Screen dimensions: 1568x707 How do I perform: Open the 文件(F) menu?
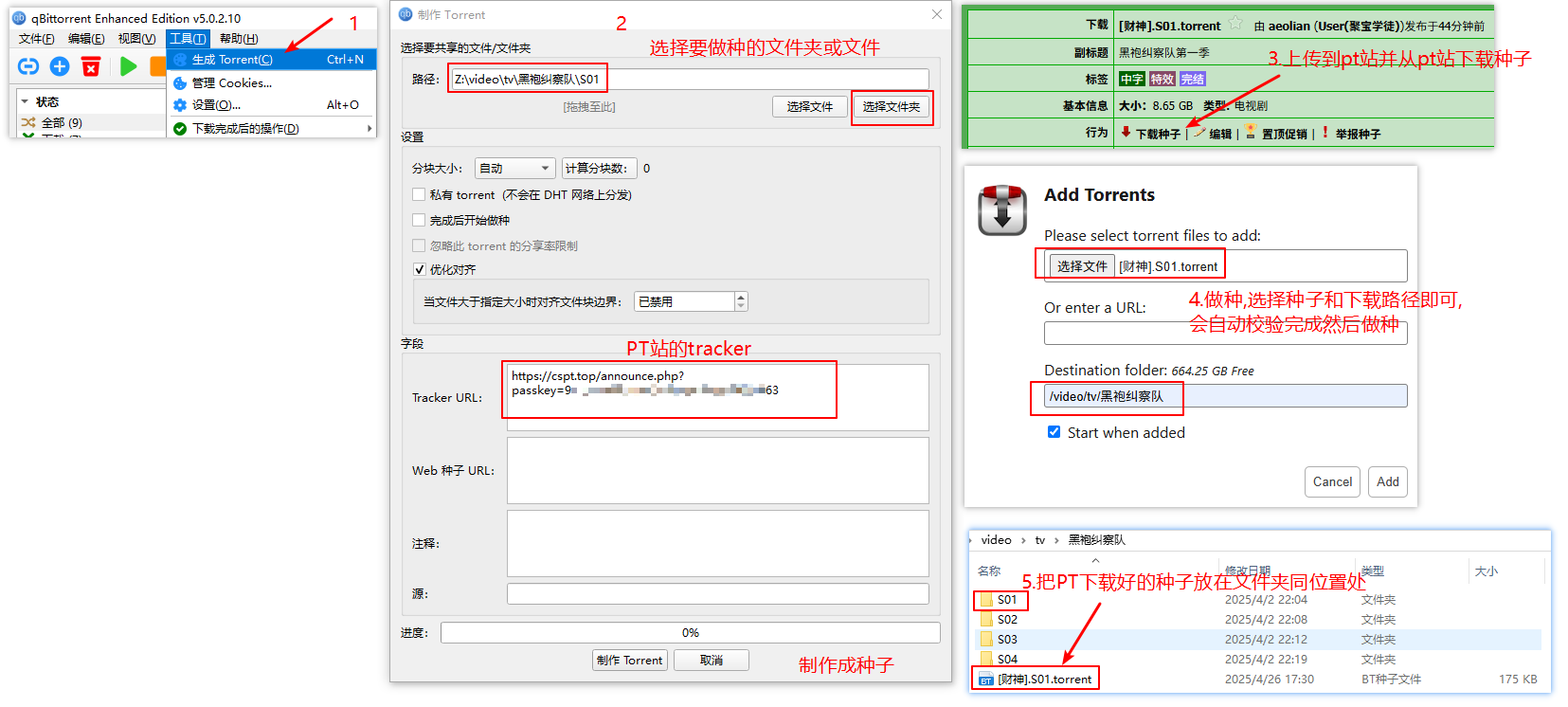[37, 38]
